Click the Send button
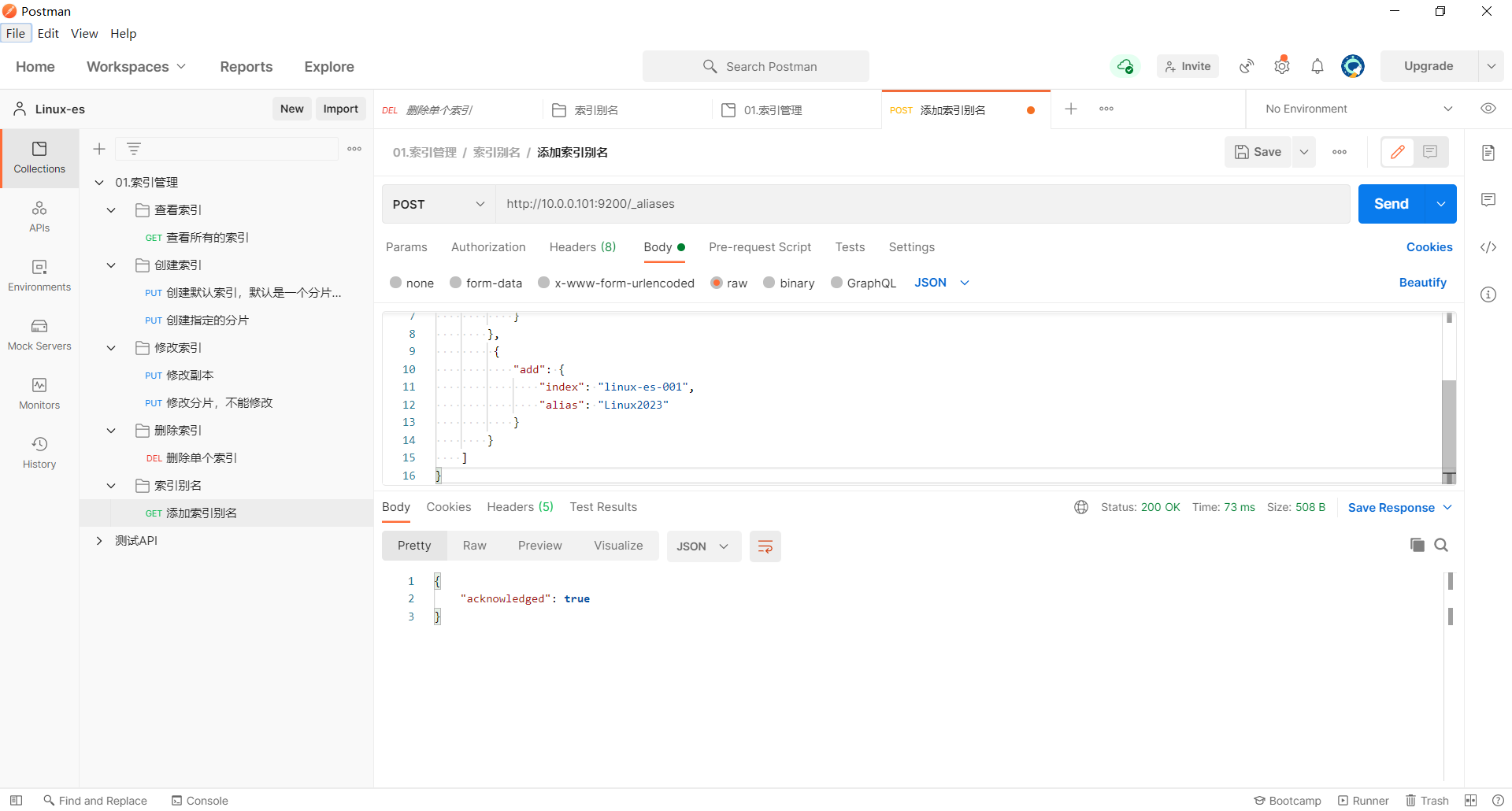 1392,204
